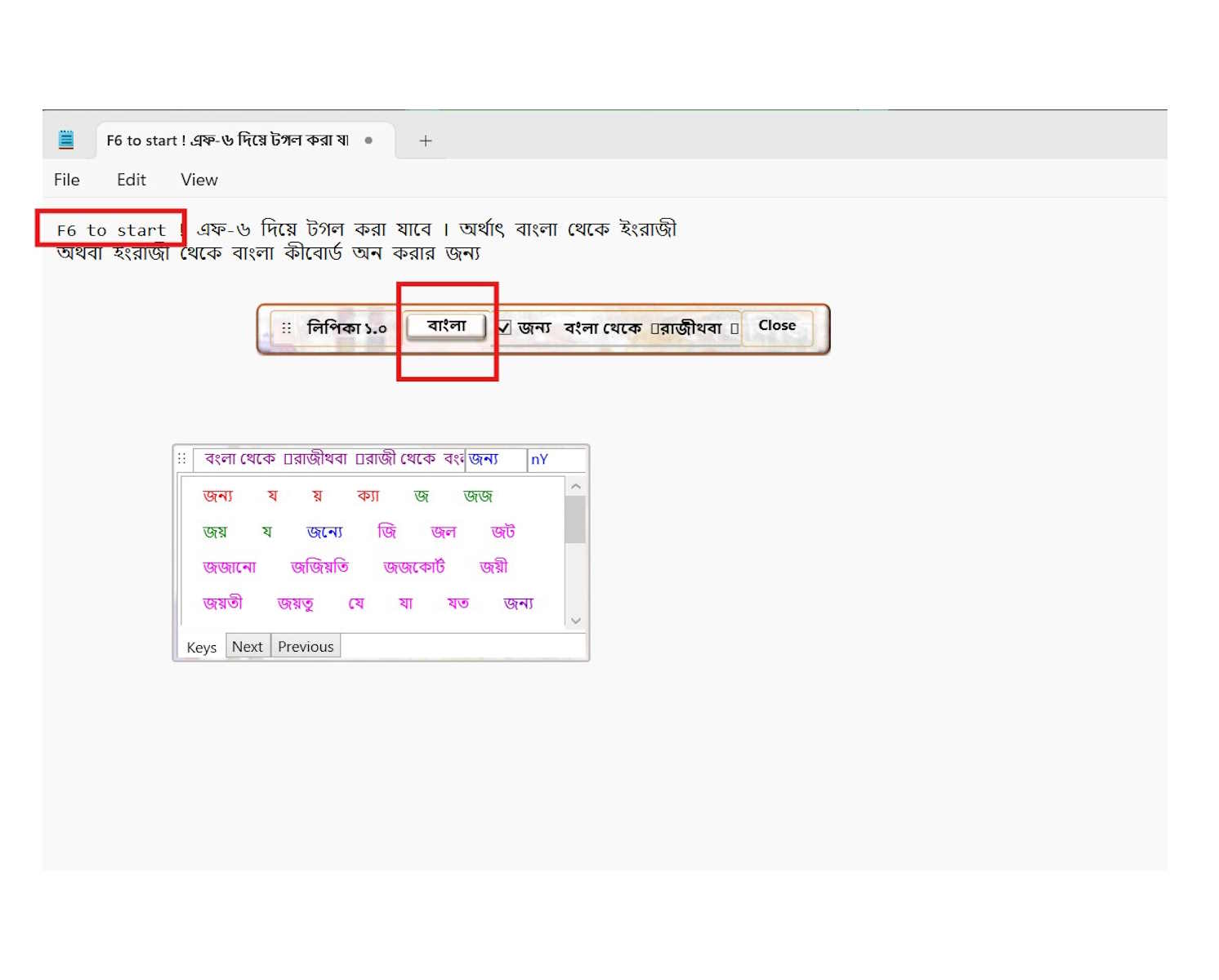Open the View menu
Image resolution: width=1219 pixels, height=980 pixels.
199,180
